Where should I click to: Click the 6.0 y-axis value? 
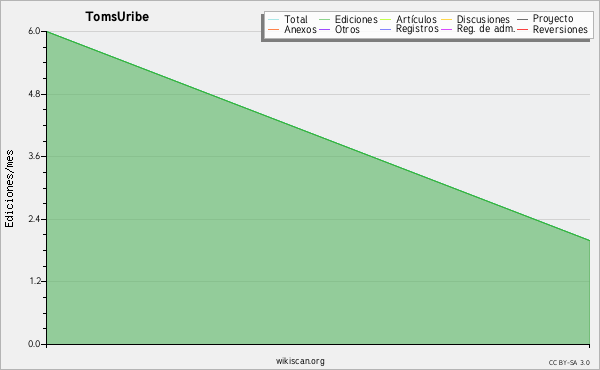(x=34, y=31)
